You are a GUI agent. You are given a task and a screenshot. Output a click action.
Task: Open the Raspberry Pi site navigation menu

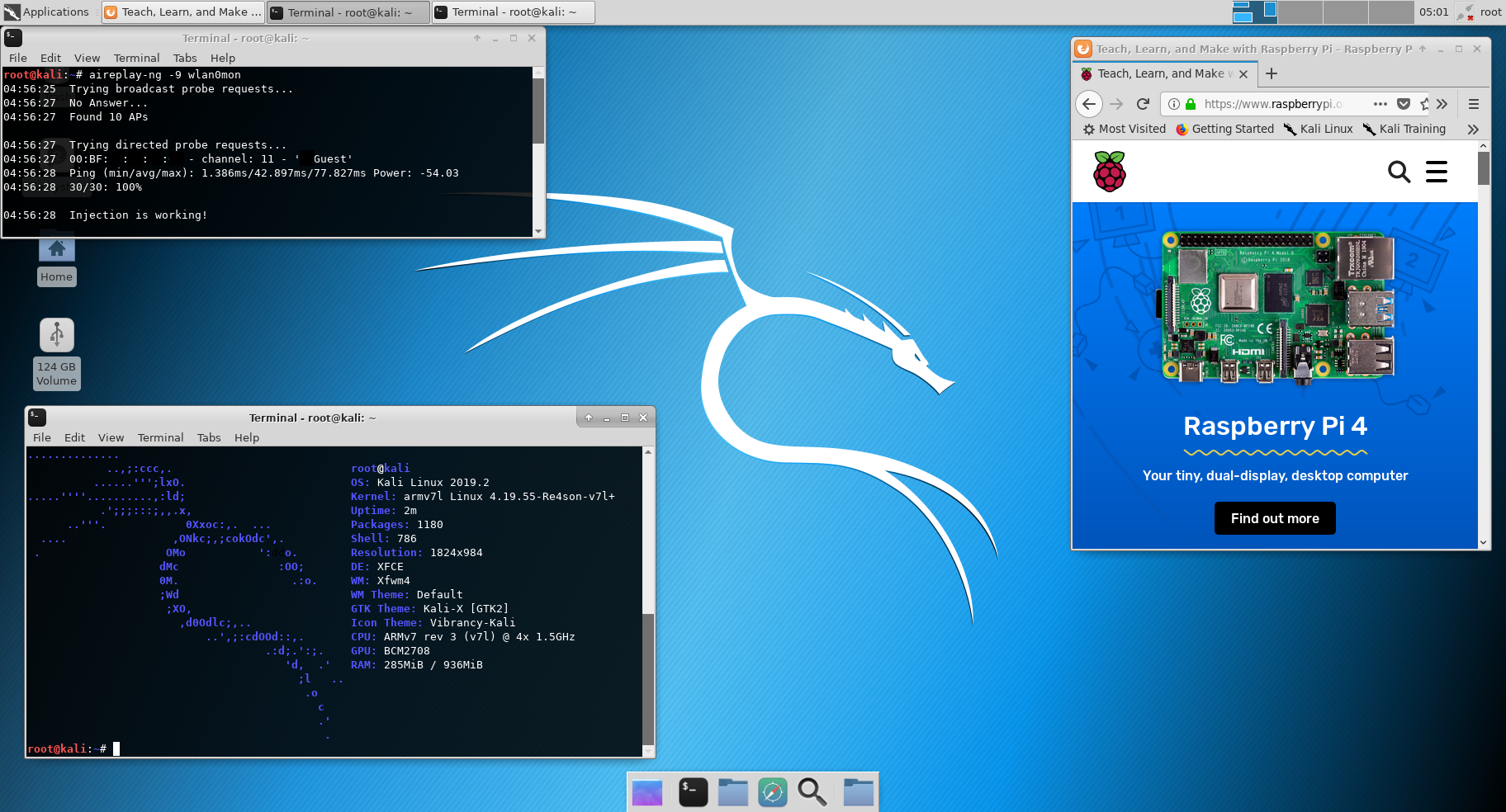(1437, 172)
